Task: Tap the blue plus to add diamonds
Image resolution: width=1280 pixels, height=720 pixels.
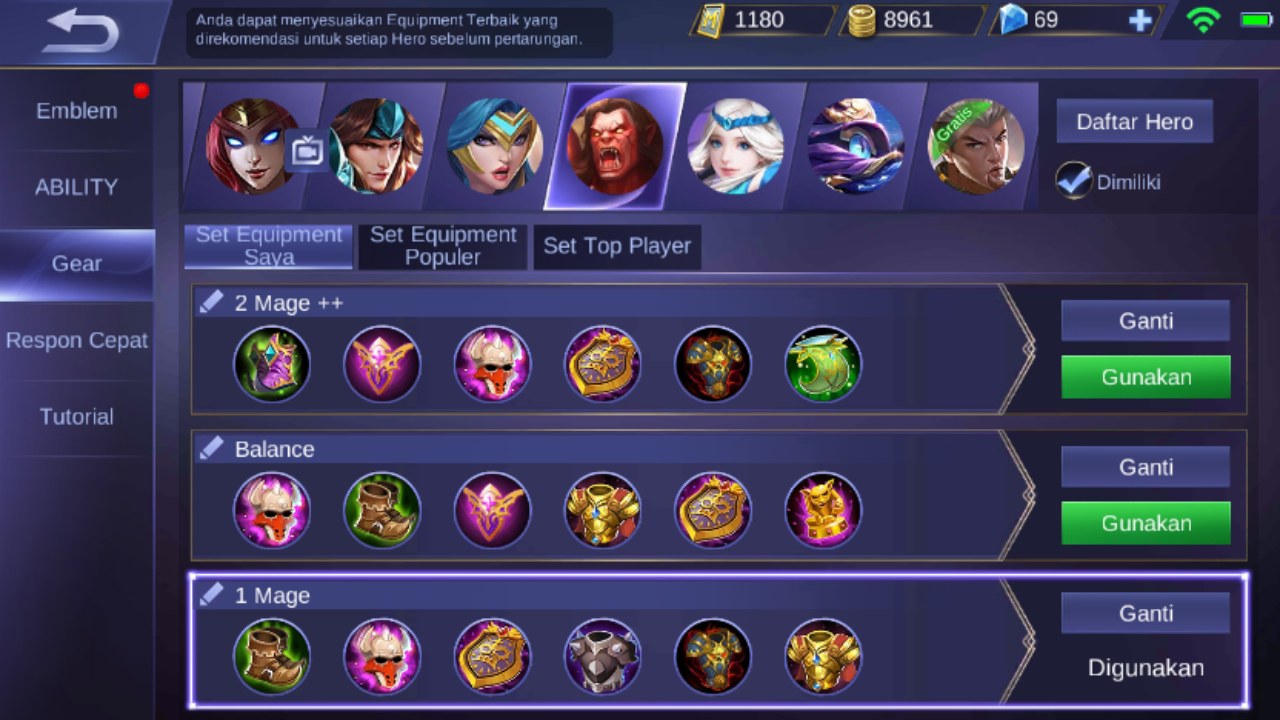Action: (1139, 21)
